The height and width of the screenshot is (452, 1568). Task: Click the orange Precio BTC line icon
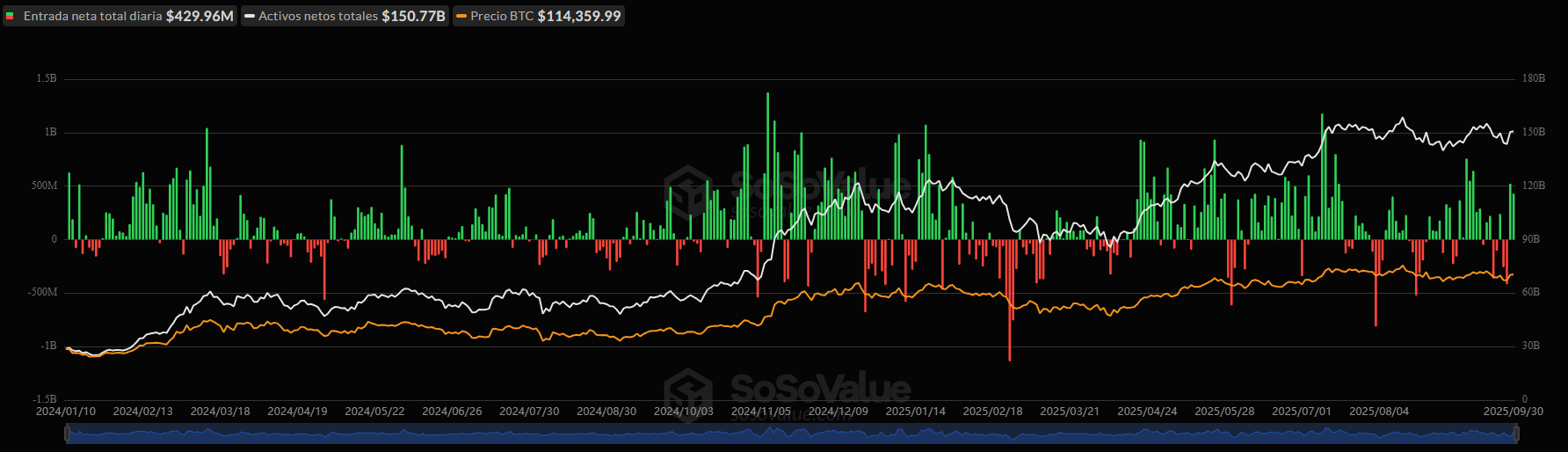(x=461, y=16)
